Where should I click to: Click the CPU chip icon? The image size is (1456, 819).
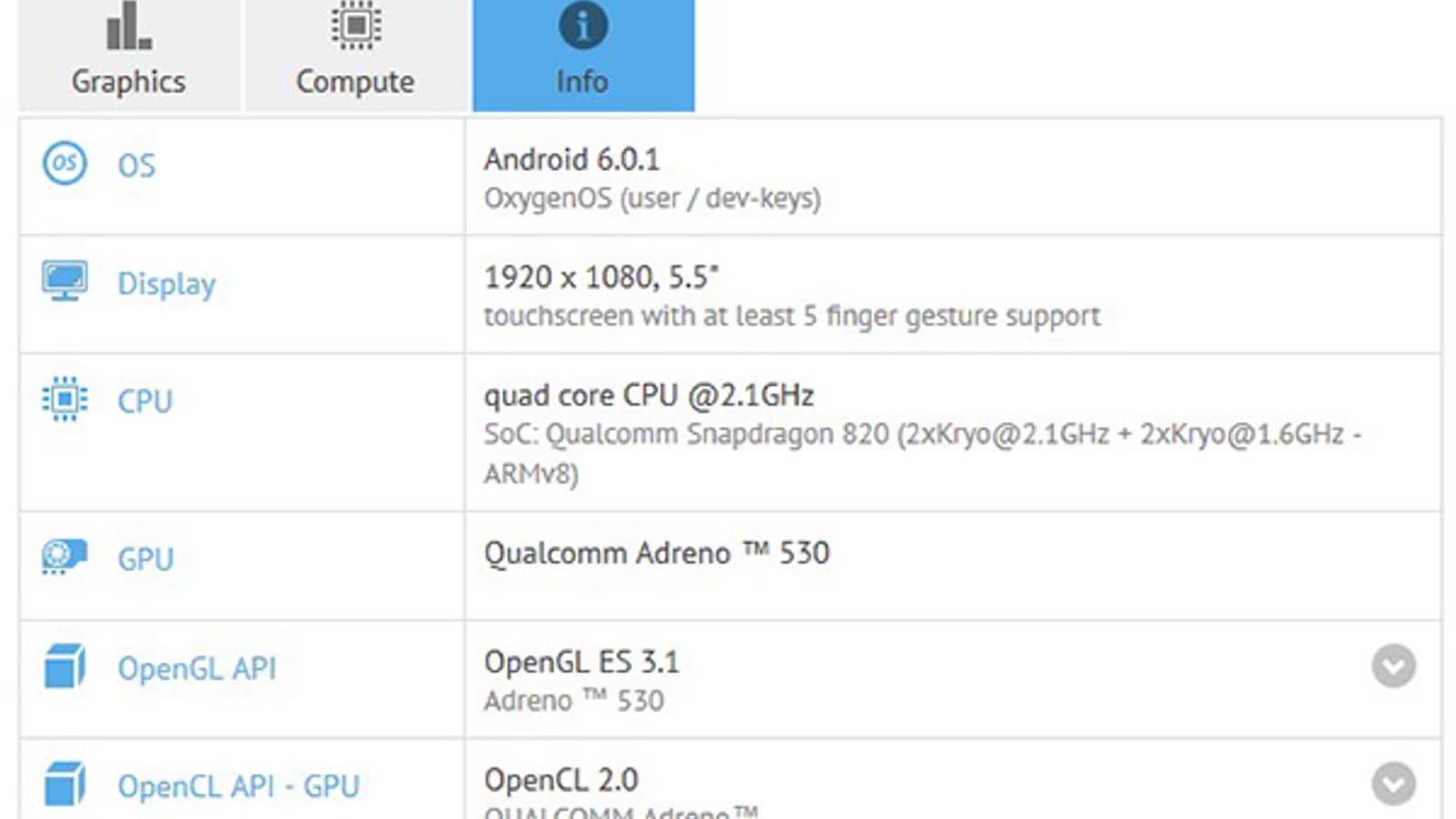pos(65,399)
